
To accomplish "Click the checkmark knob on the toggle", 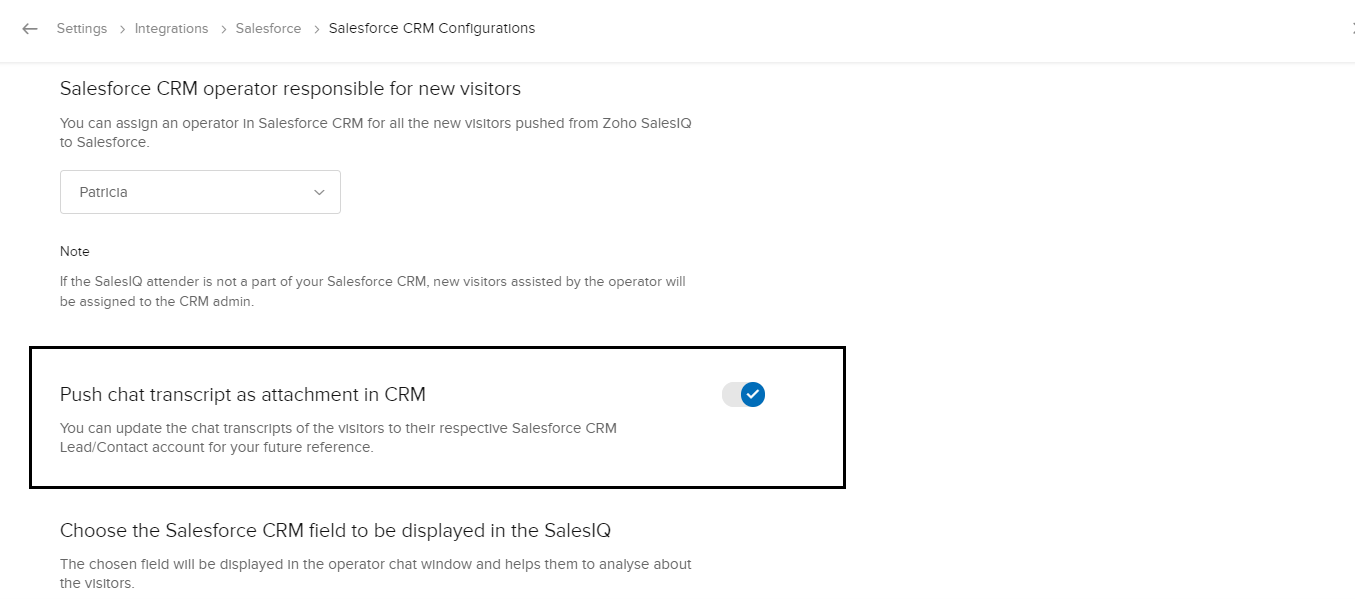I will coord(753,395).
